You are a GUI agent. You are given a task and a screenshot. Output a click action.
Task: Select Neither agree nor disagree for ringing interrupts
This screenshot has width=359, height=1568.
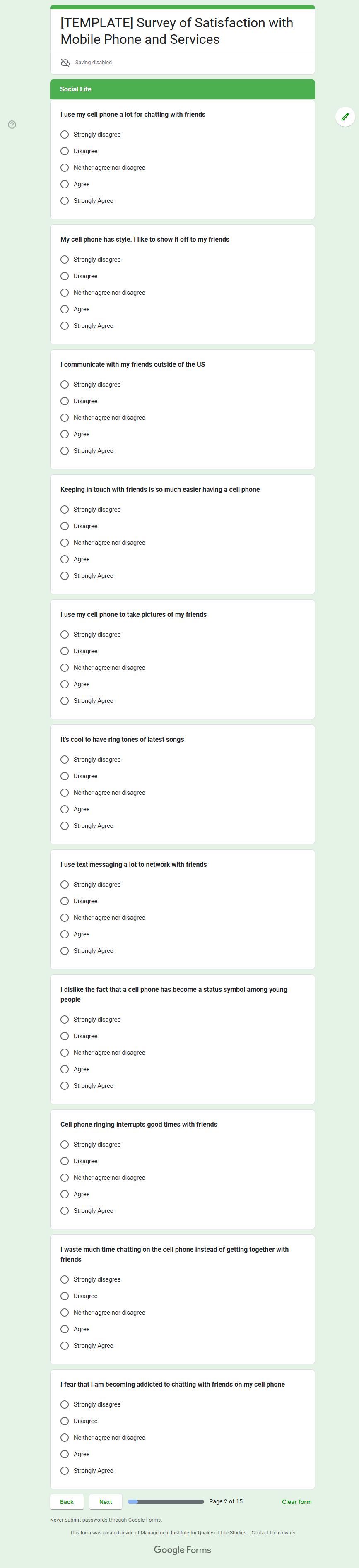65,1178
